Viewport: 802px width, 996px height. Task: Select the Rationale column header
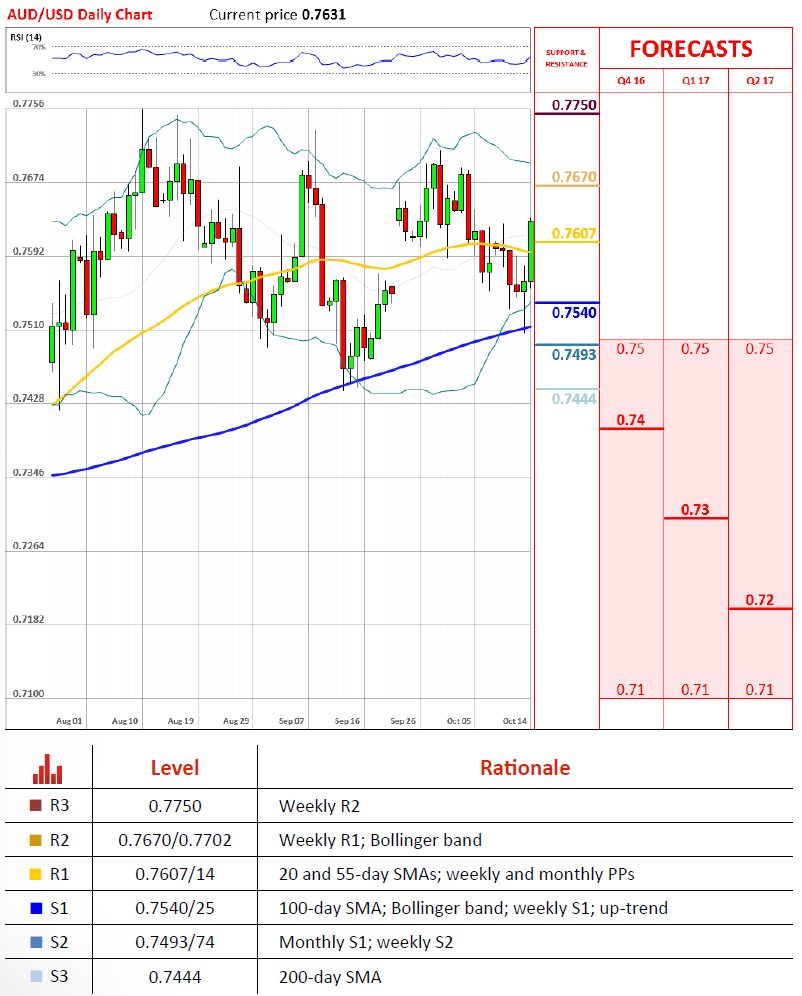(525, 768)
